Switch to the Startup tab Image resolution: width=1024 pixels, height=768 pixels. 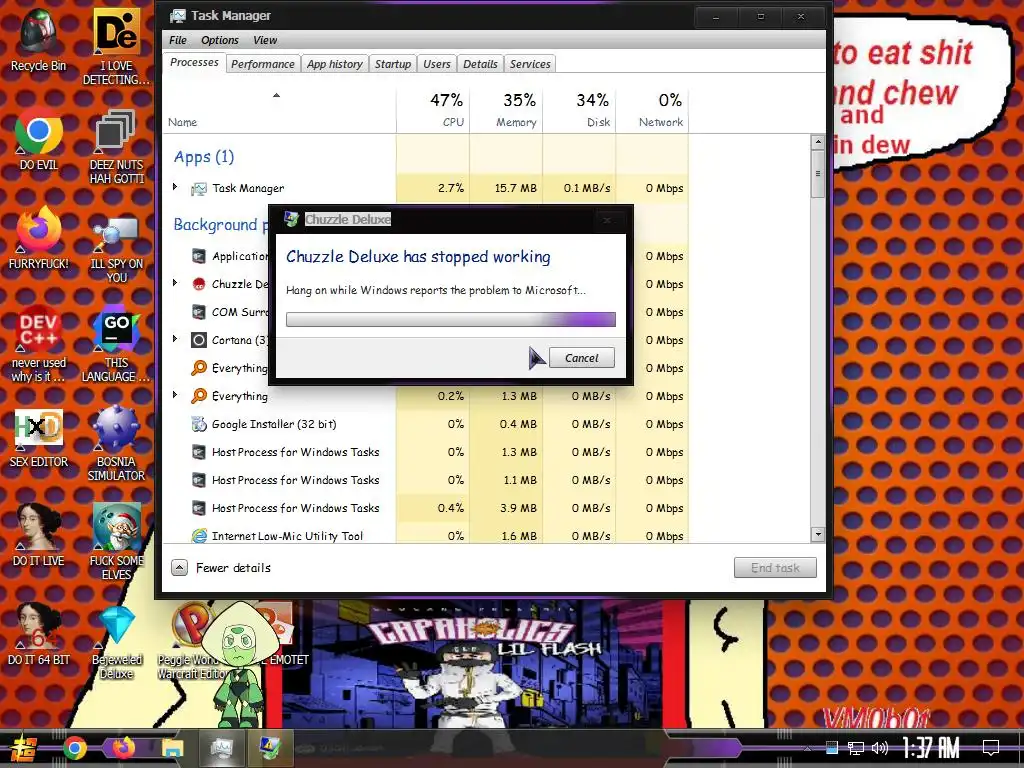pyautogui.click(x=392, y=64)
